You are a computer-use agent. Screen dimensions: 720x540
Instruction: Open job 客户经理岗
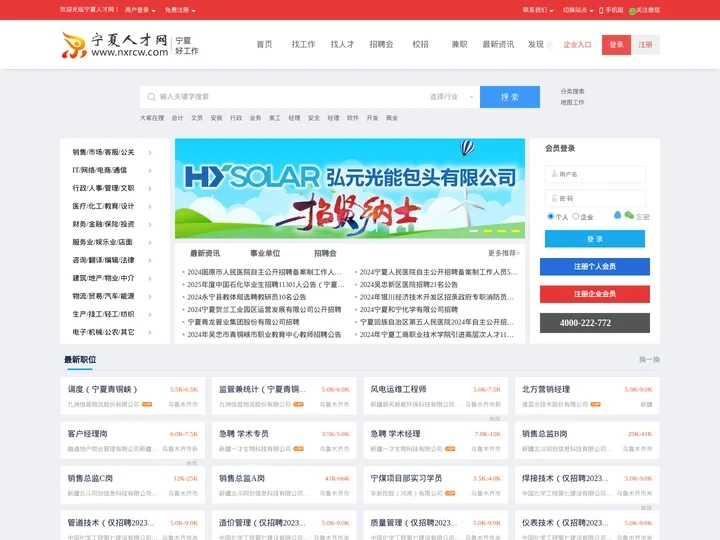point(87,433)
